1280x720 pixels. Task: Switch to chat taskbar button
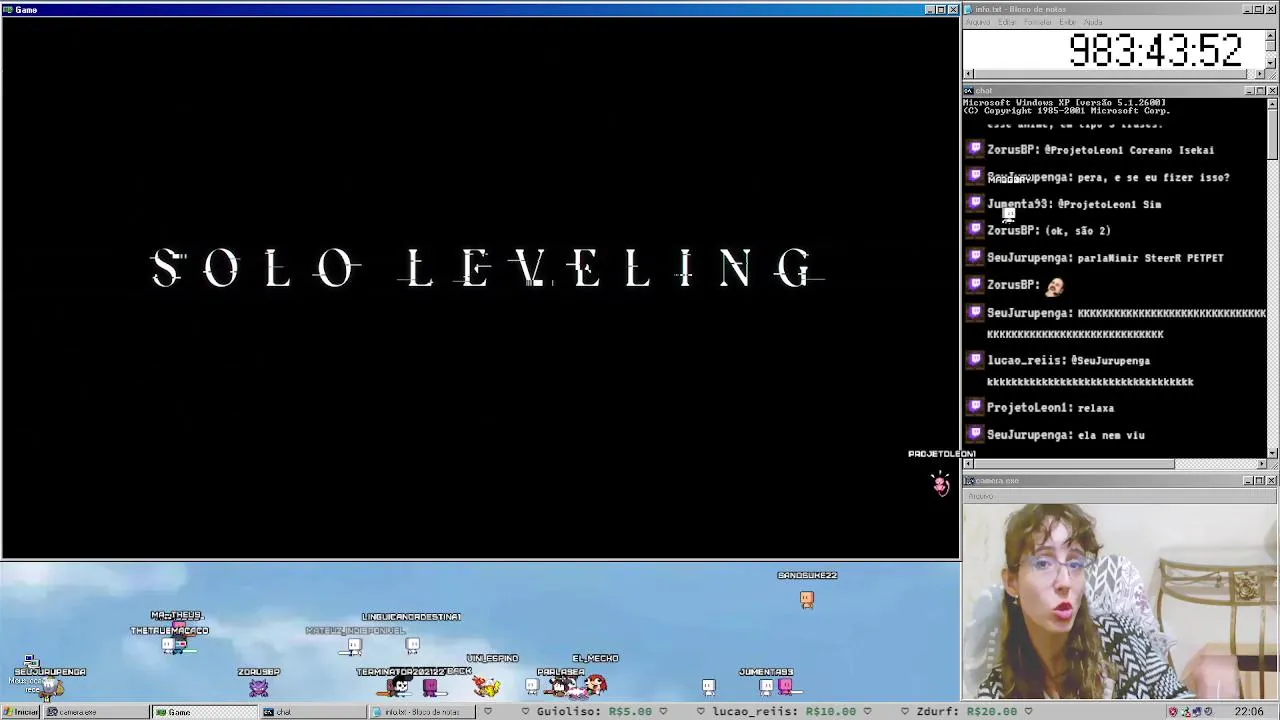click(312, 712)
